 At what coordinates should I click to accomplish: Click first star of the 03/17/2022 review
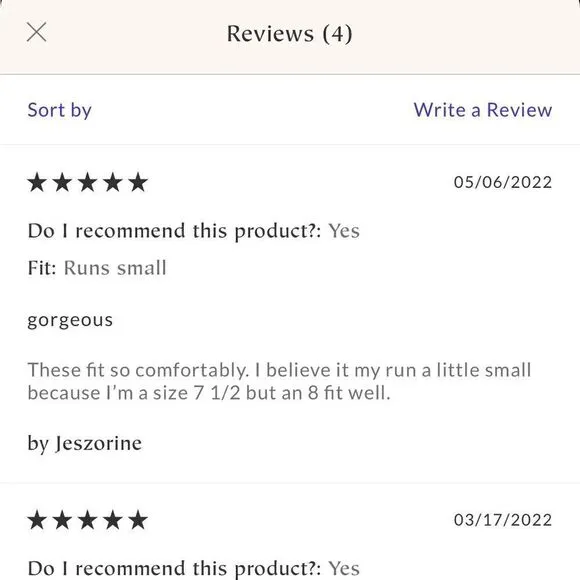coord(37,520)
